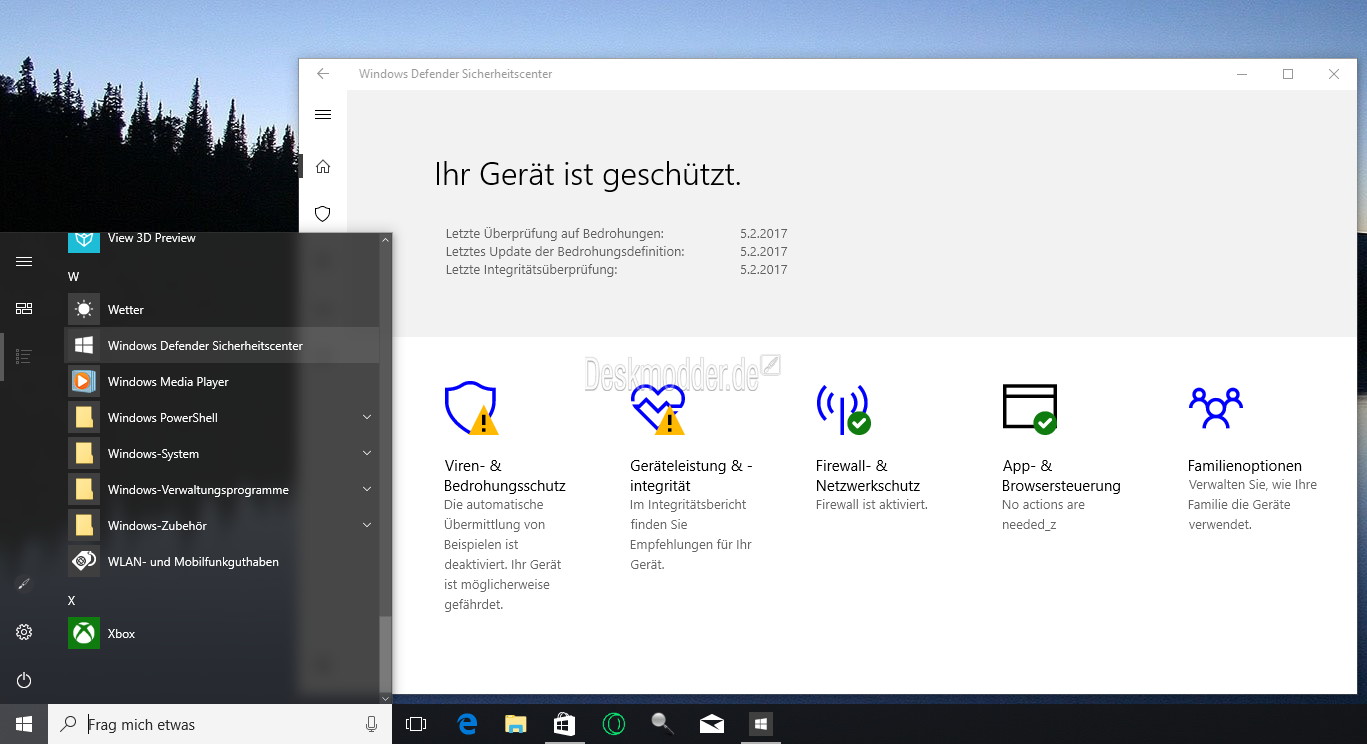Select the Defender Sicherheitscenter taskbar button
This screenshot has width=1367, height=744.
point(761,724)
